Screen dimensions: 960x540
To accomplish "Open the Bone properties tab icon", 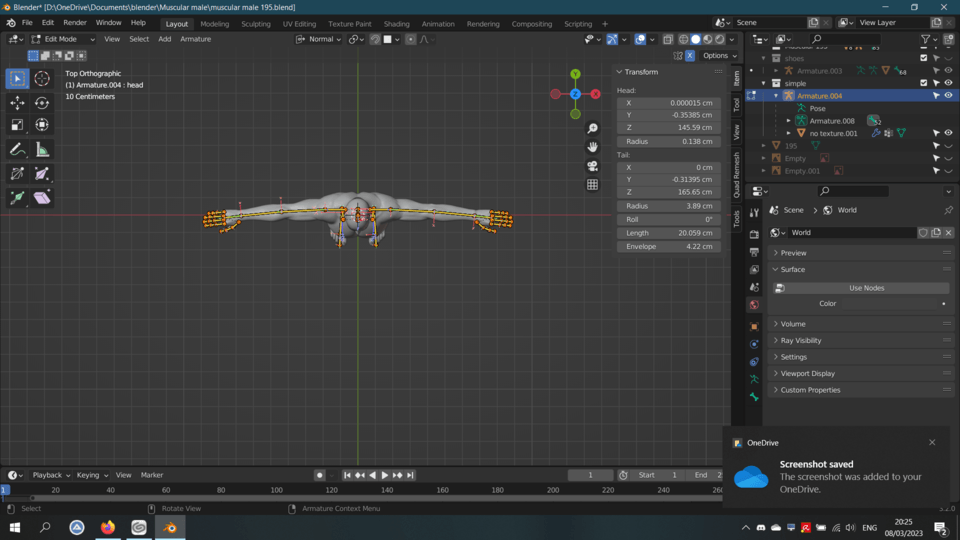I will 754,397.
